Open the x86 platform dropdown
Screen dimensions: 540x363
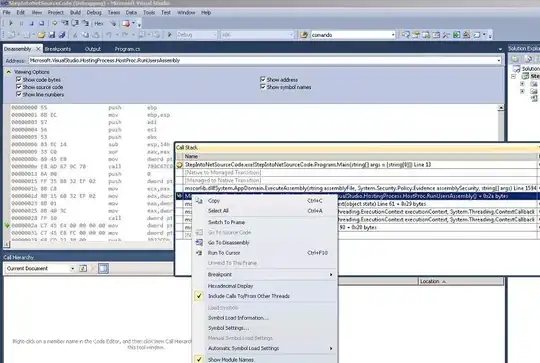(x=291, y=35)
